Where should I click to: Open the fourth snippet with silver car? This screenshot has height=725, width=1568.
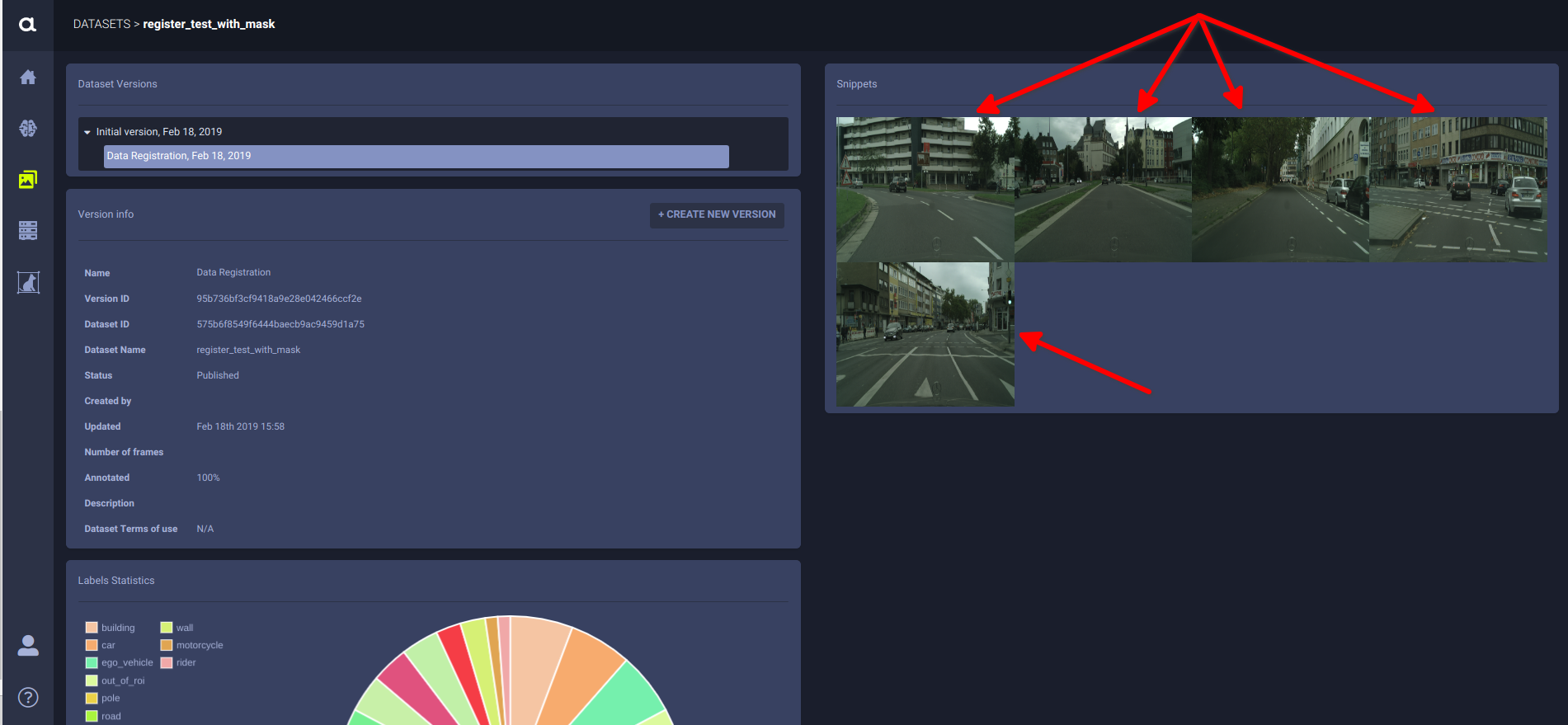point(1457,189)
